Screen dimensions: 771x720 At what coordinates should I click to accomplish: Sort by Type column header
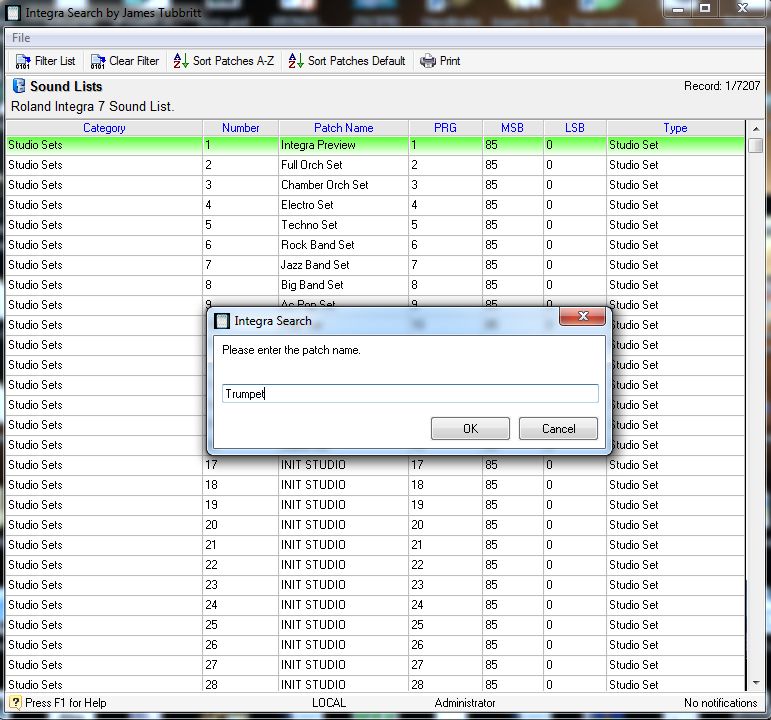[x=675, y=128]
